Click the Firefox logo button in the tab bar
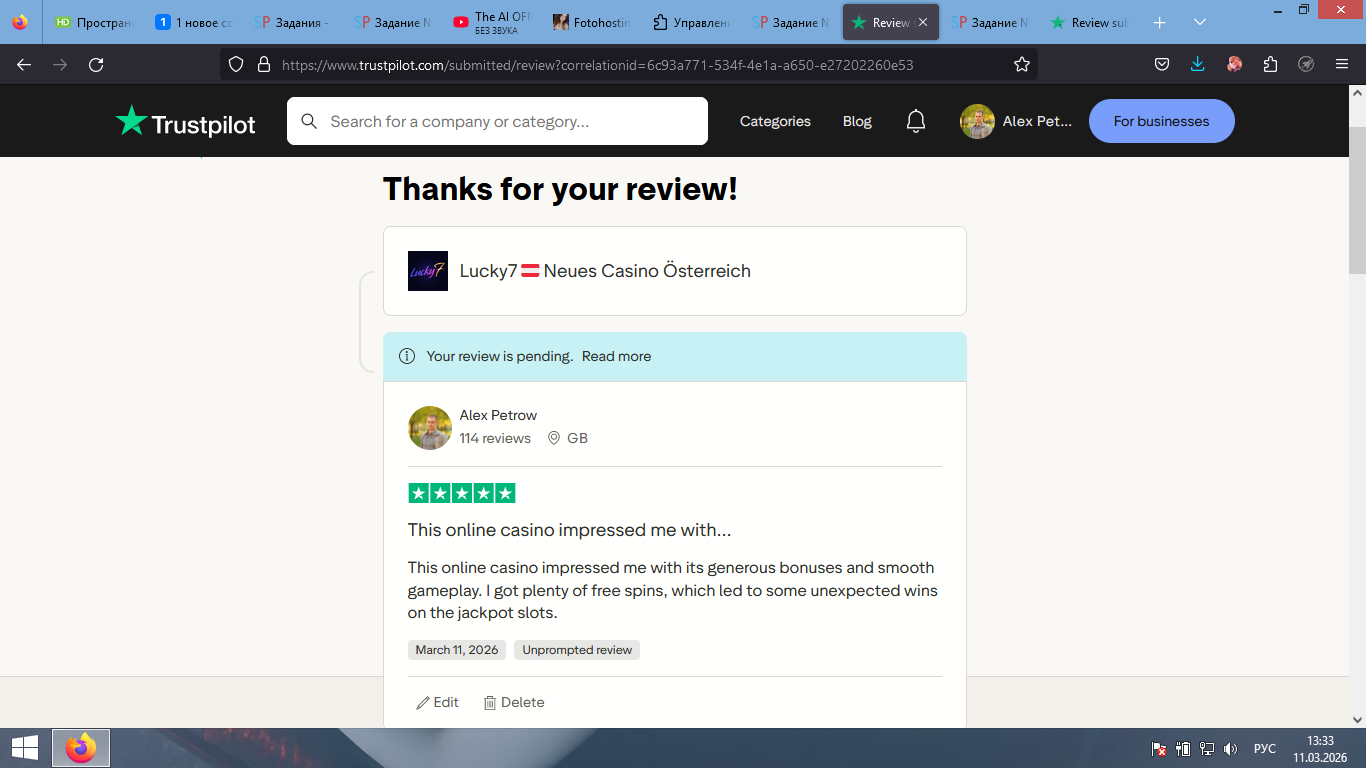This screenshot has width=1366, height=768. click(x=21, y=22)
